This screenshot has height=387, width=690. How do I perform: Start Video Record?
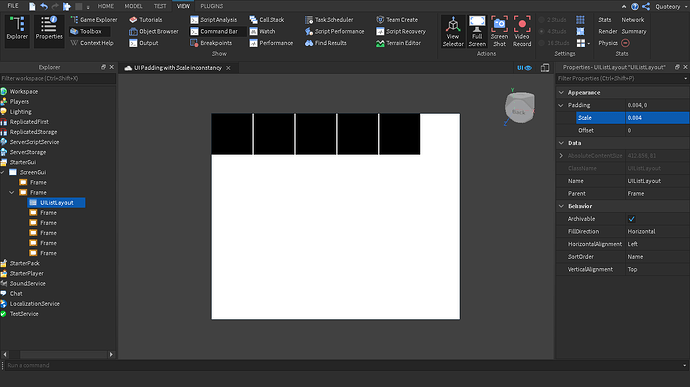click(x=522, y=31)
